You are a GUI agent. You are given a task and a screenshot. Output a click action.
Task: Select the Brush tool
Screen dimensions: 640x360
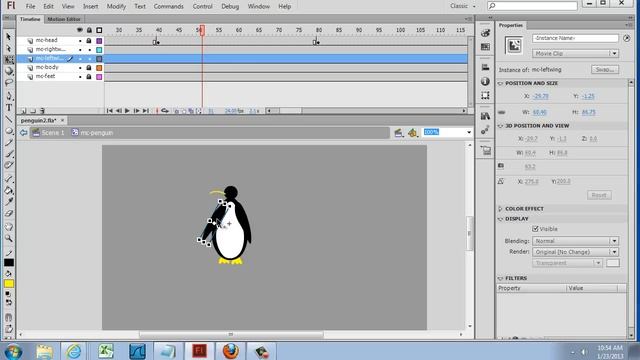point(9,154)
